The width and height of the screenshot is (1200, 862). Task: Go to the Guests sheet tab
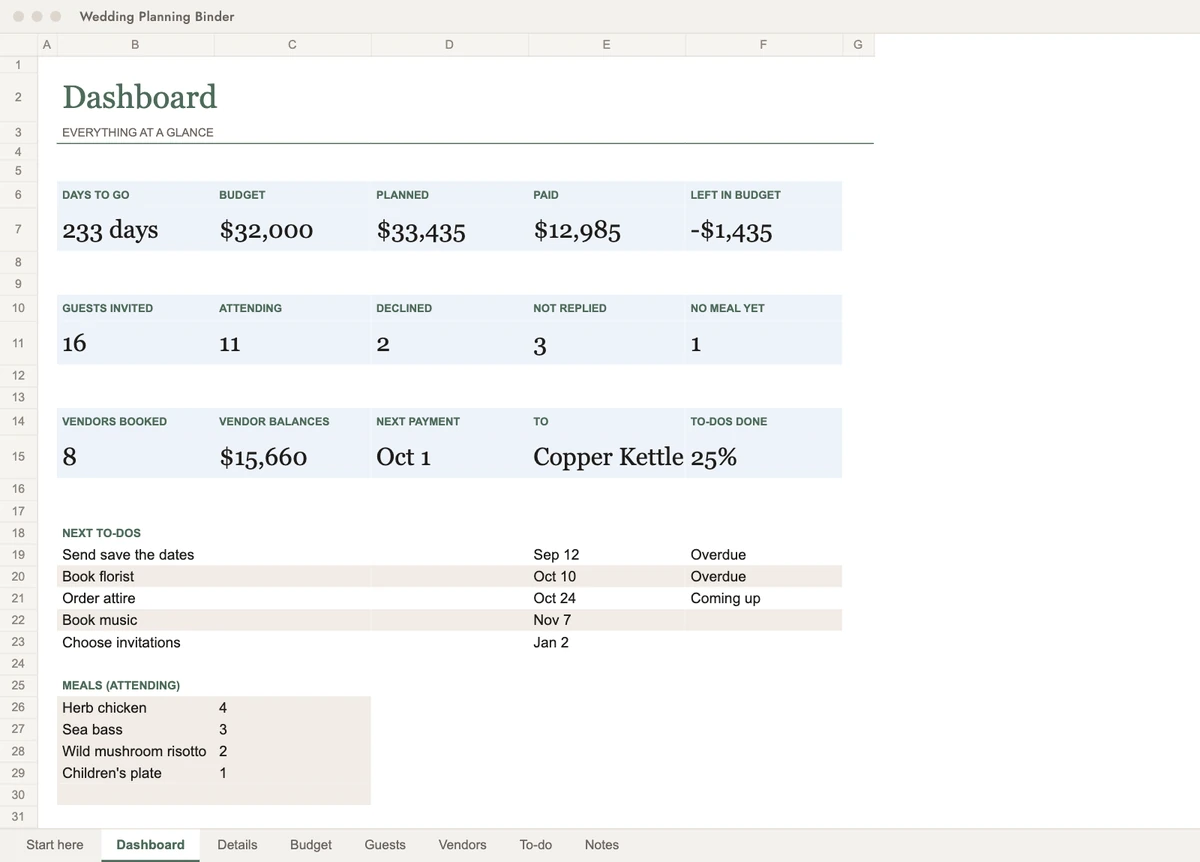(385, 845)
